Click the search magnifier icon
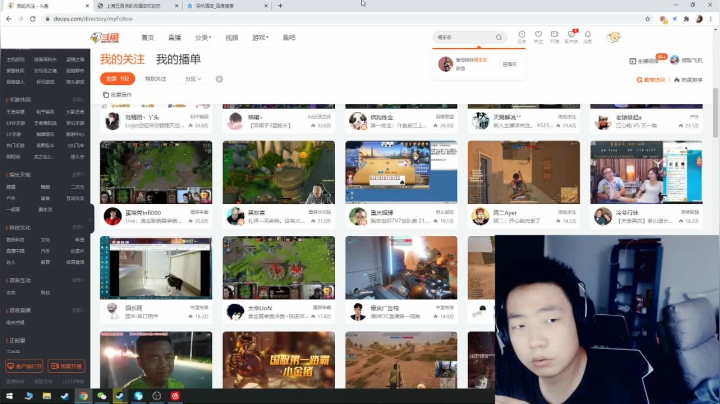 pyautogui.click(x=499, y=38)
